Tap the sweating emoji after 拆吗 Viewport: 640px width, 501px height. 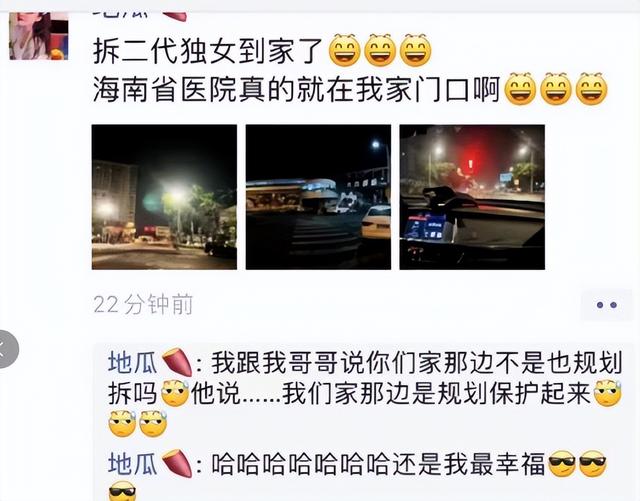tap(175, 393)
